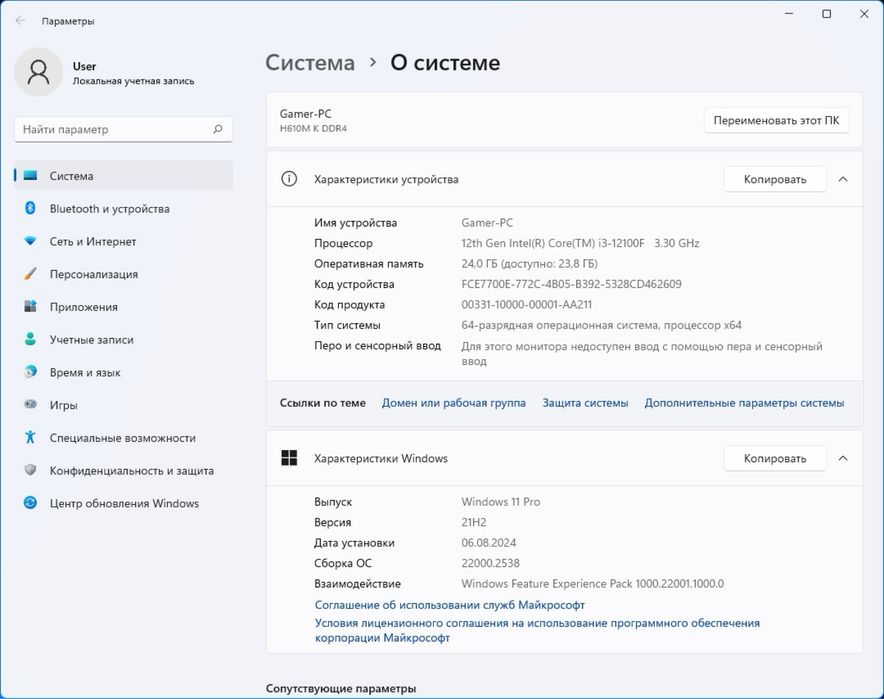
Task: Minimize the Параметры window
Action: (789, 14)
